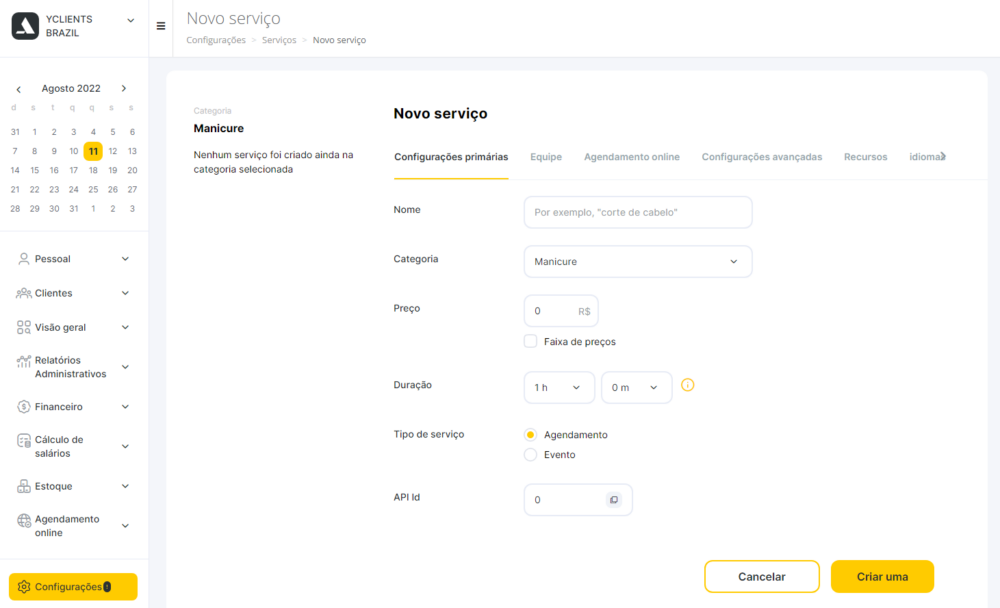Click the Financeiro dollar icon

[24, 406]
